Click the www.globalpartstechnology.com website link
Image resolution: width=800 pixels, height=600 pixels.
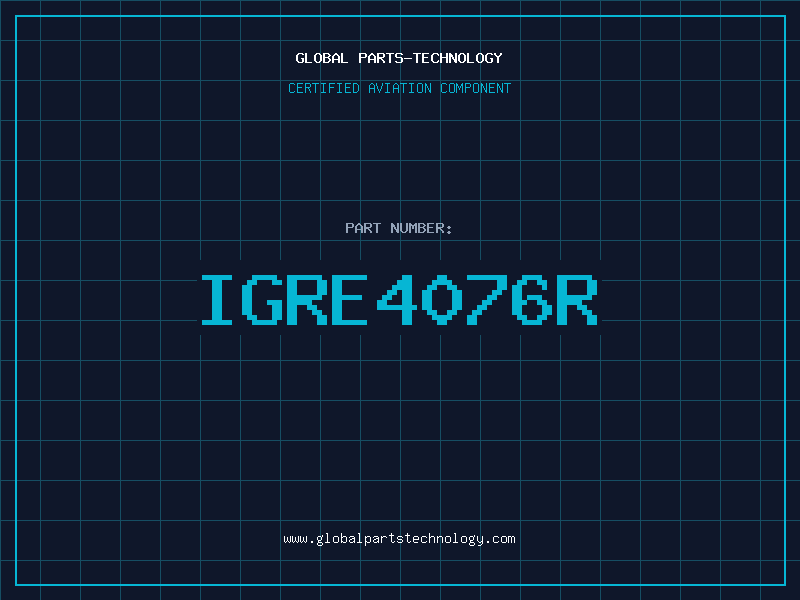[x=399, y=539]
